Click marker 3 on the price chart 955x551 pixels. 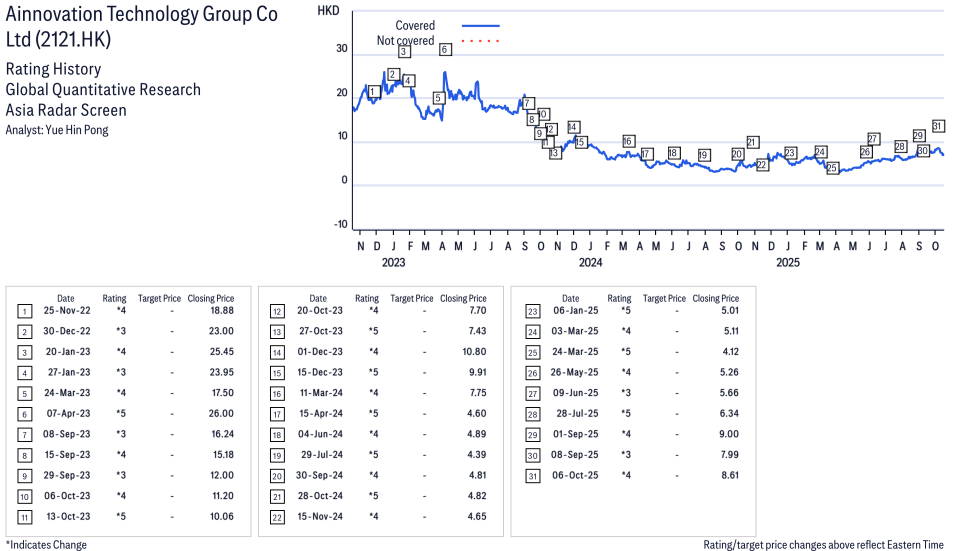pos(404,51)
